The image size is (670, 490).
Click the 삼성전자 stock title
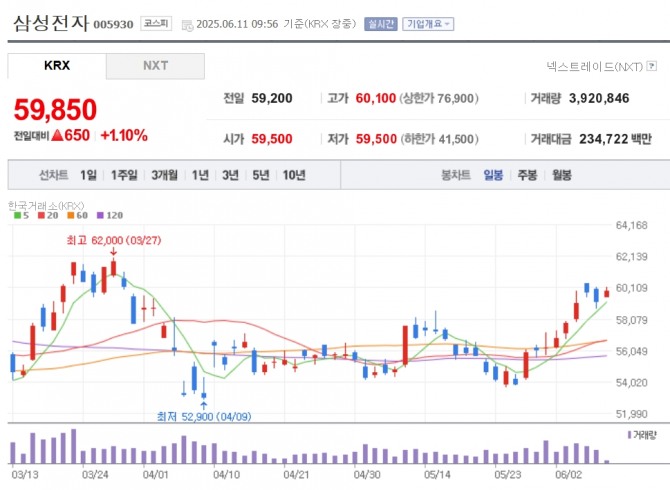click(51, 23)
